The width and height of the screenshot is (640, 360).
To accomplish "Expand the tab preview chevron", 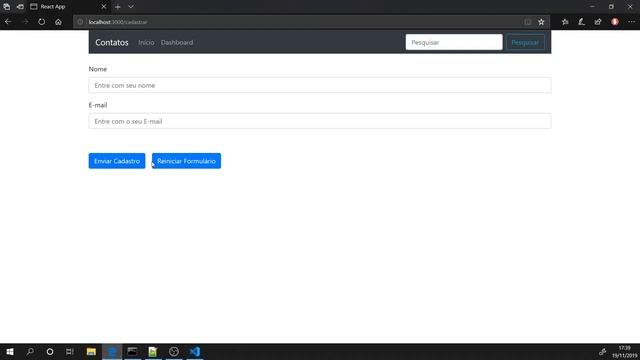I will tap(131, 7).
